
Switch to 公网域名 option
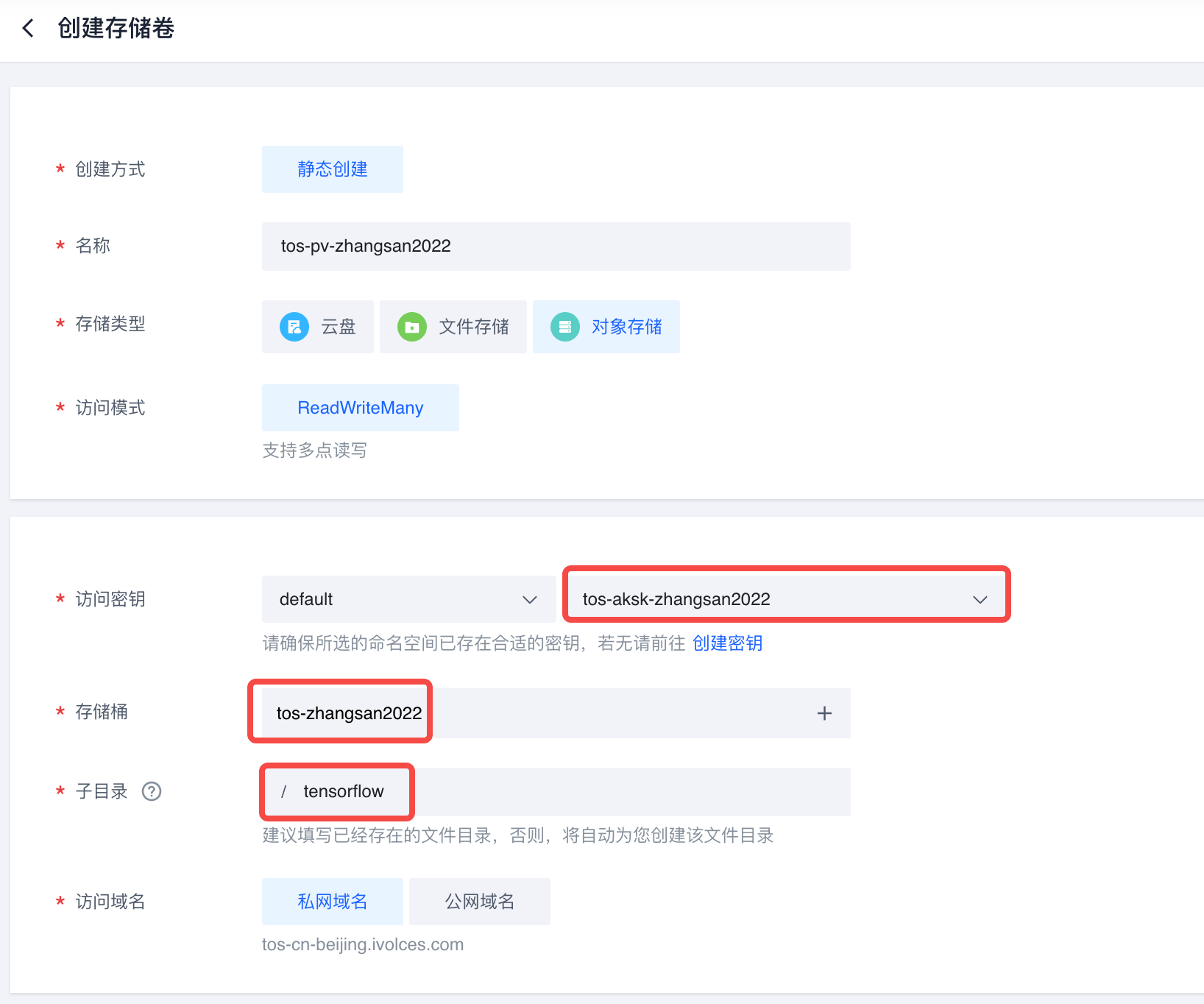click(x=479, y=902)
